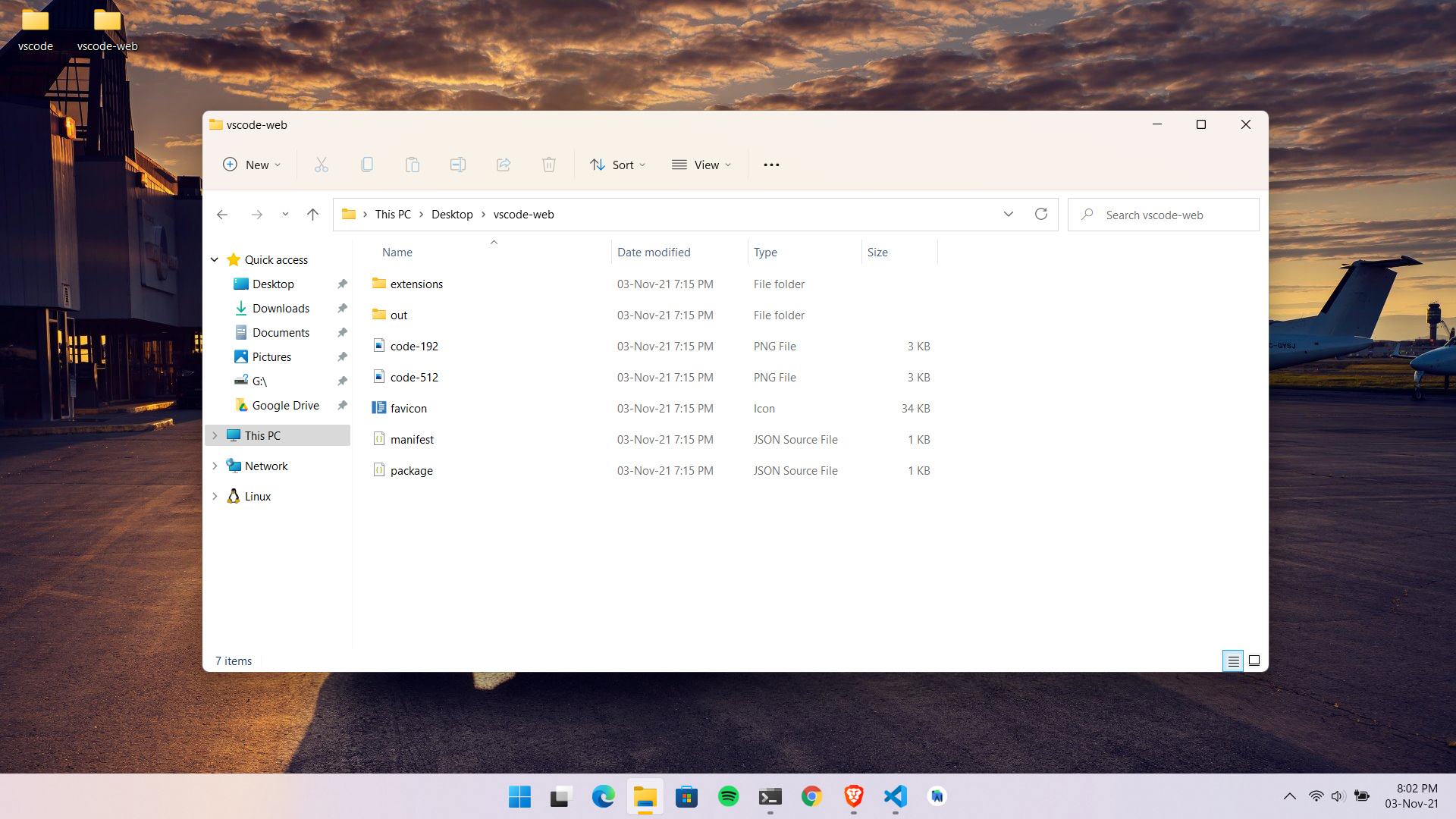Open the New item dropdown
The image size is (1456, 819).
point(252,165)
